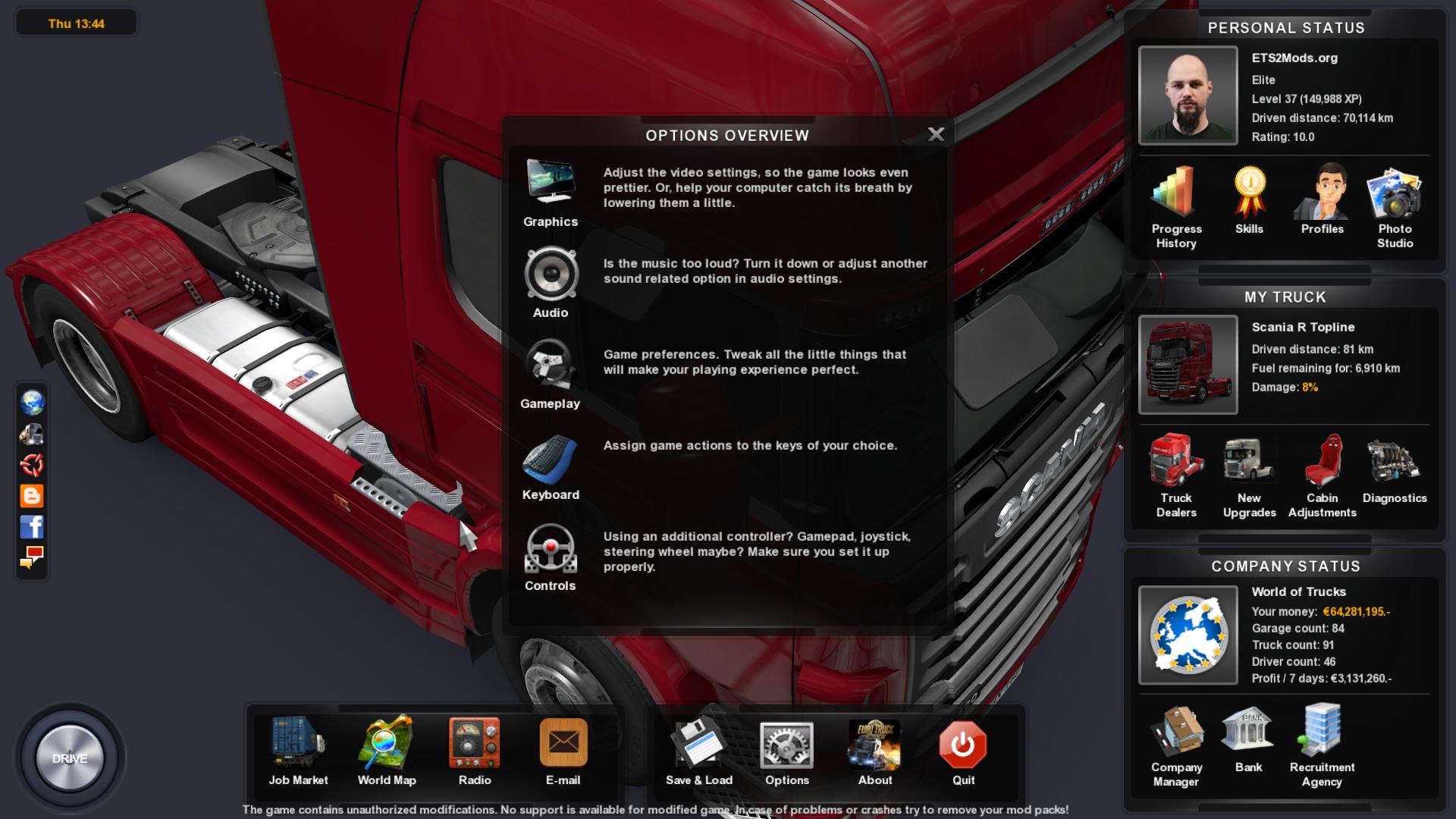
Task: Click the red Quit power button
Action: 963,745
